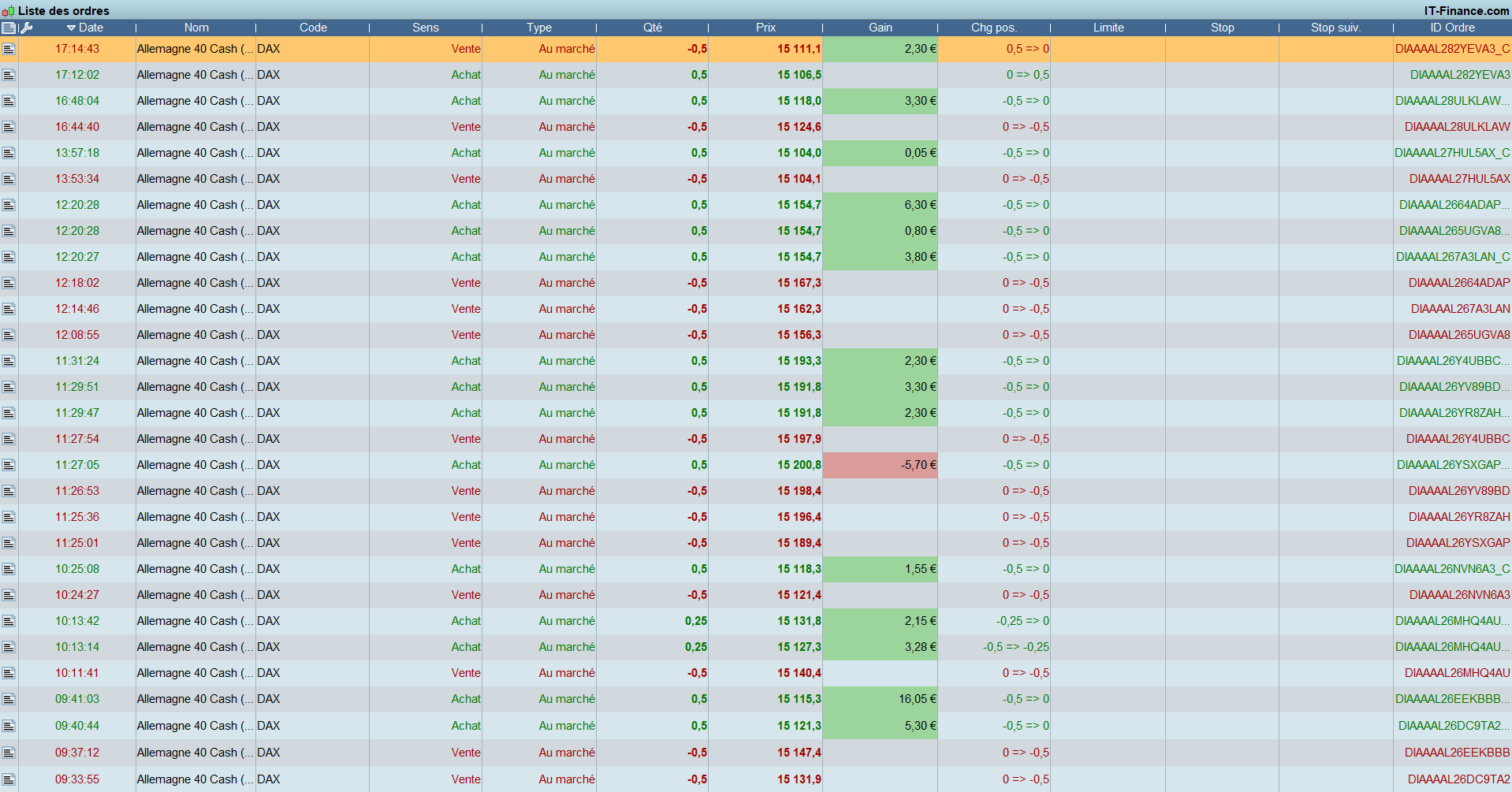Sort orders by the Sens column

coord(426,28)
